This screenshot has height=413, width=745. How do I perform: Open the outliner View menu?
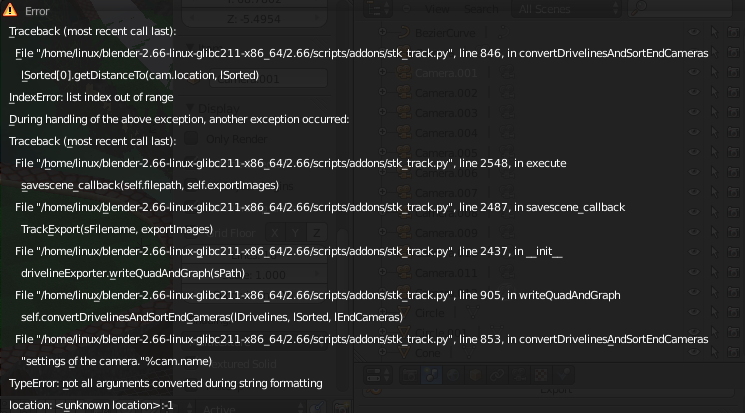tap(436, 10)
